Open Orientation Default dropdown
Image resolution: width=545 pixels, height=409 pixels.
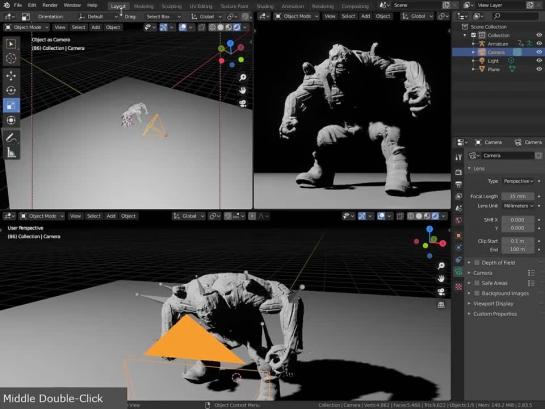(x=98, y=17)
